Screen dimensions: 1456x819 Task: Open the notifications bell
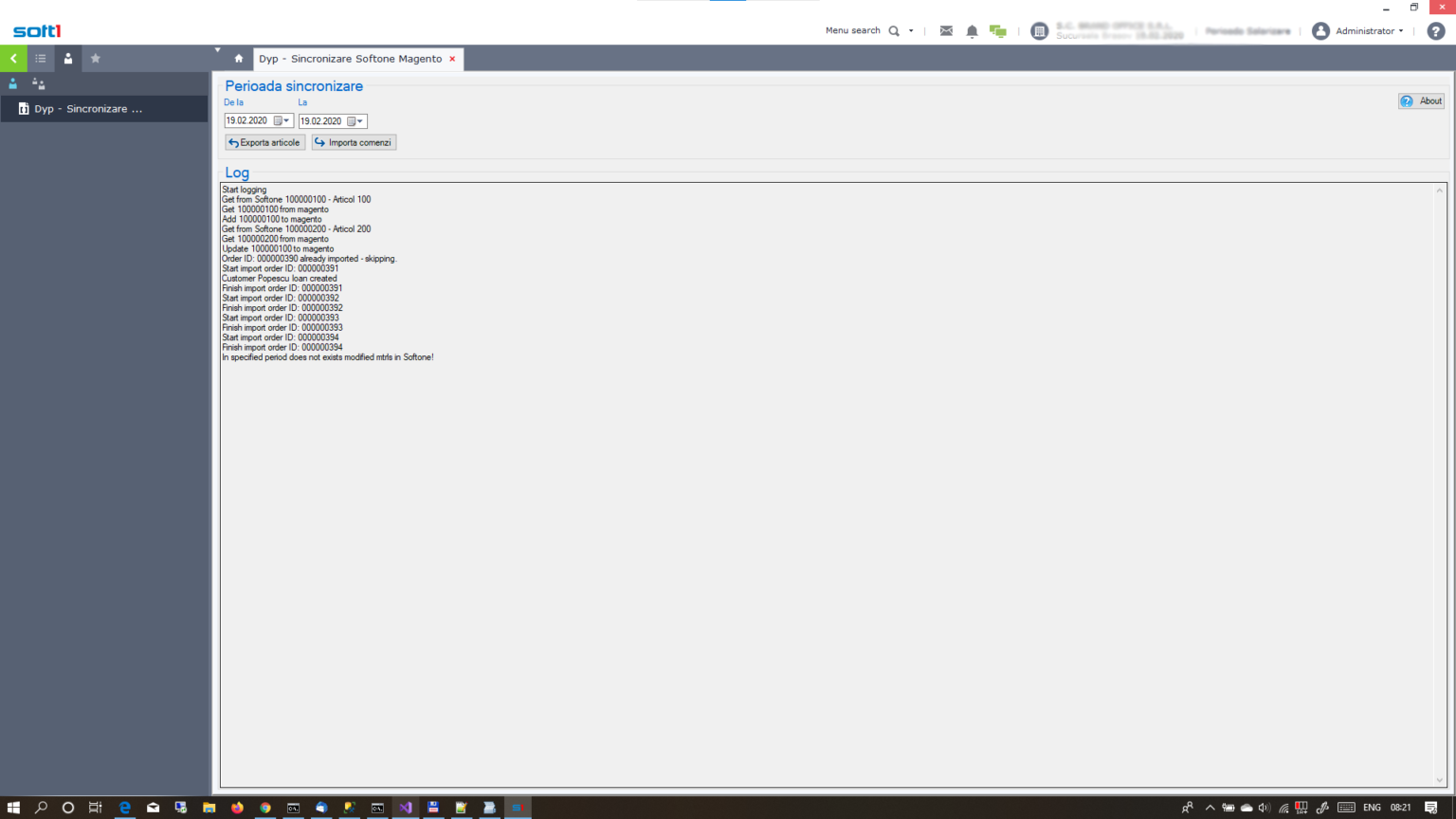click(972, 31)
